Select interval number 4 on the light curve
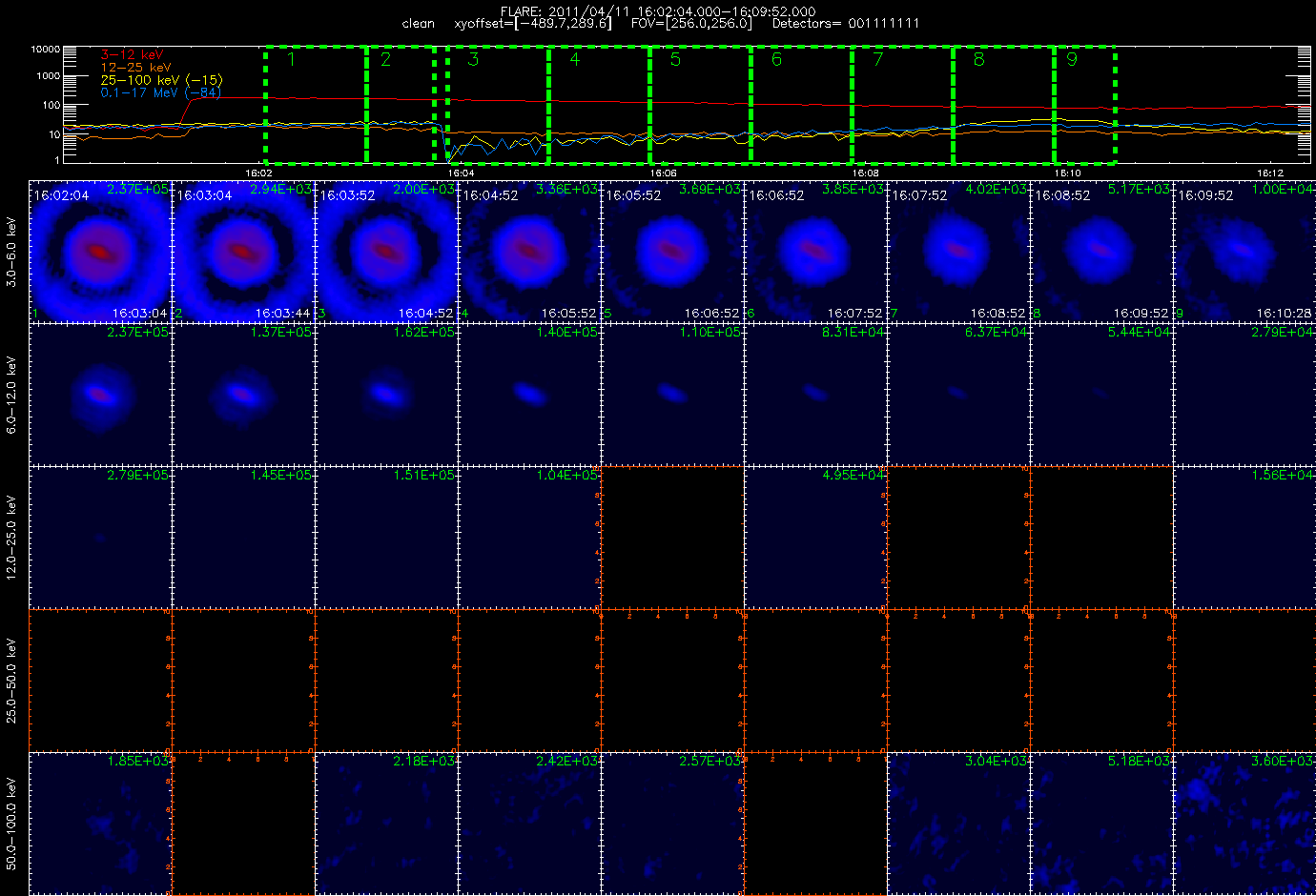 point(600,104)
